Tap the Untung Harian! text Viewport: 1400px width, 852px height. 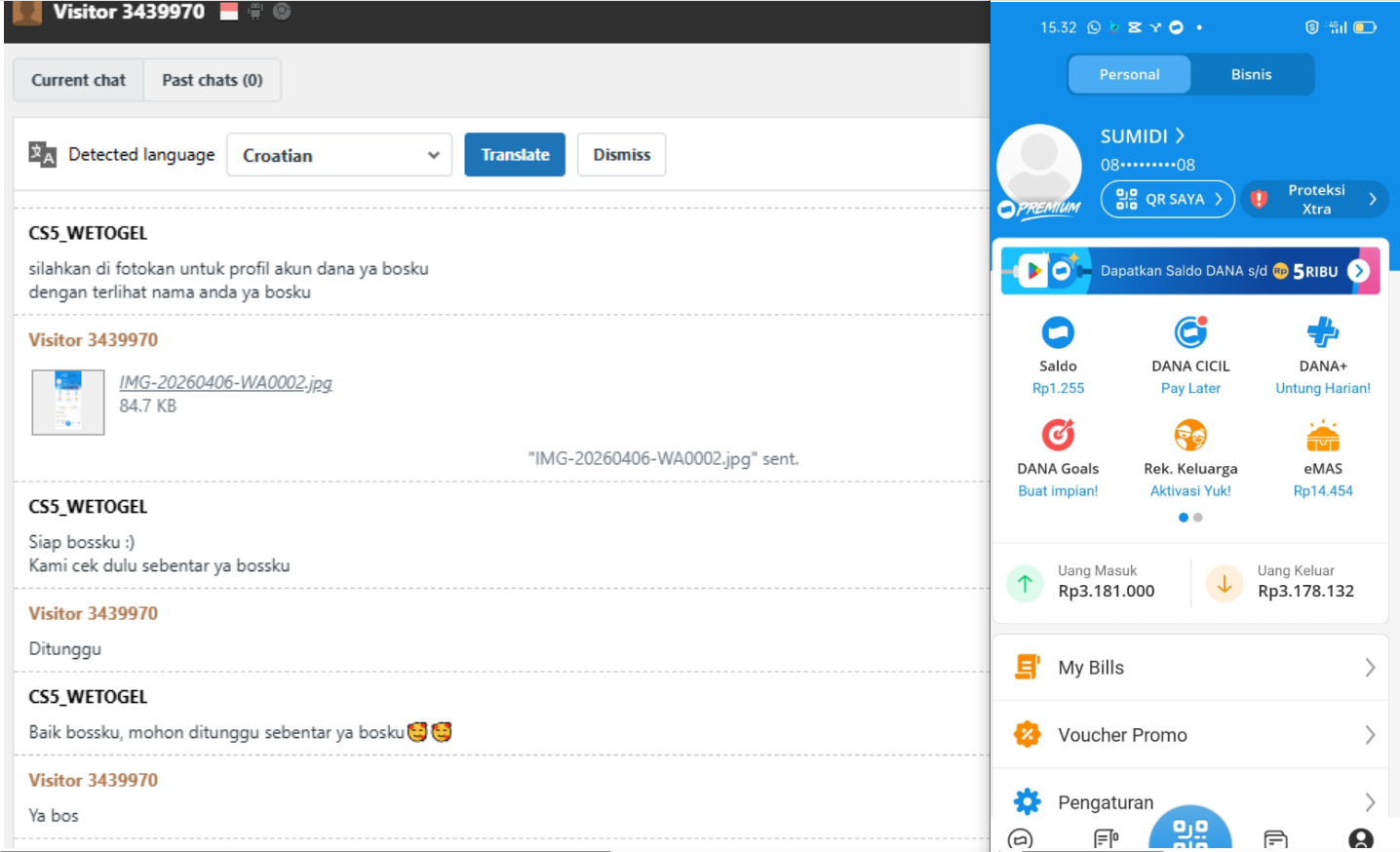coord(1323,388)
